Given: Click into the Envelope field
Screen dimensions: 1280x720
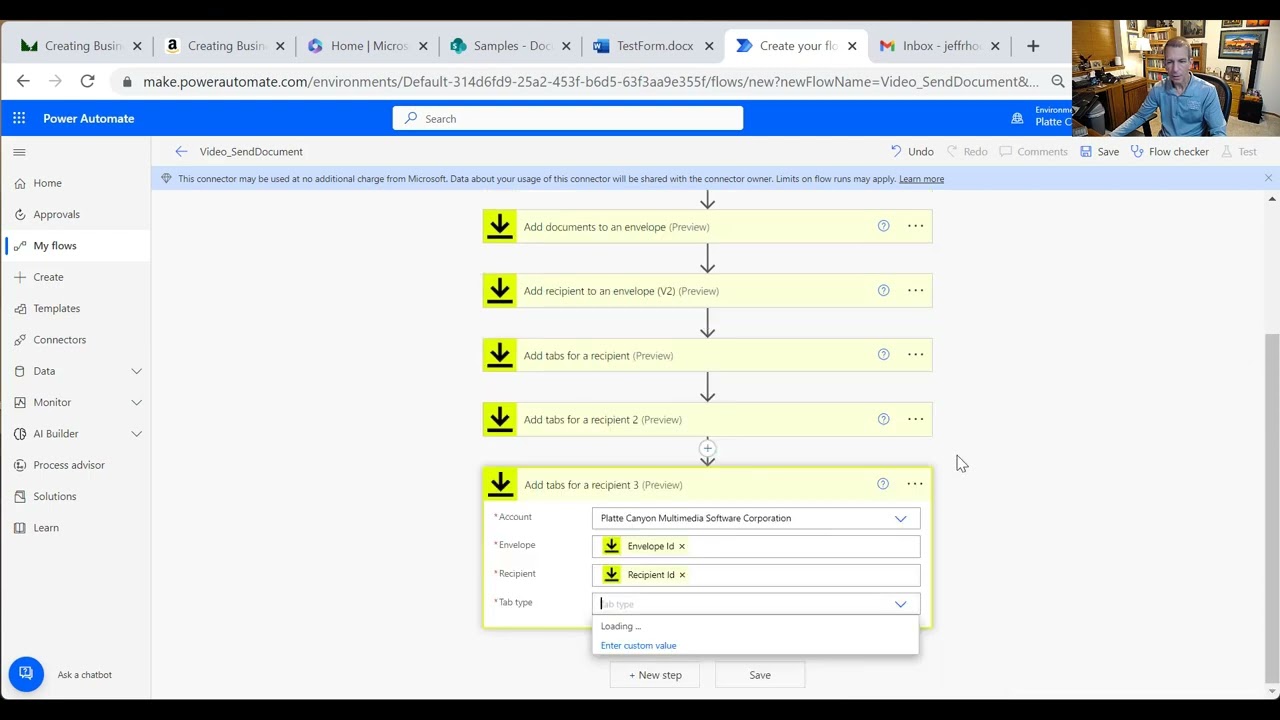Looking at the screenshot, I should (x=756, y=546).
